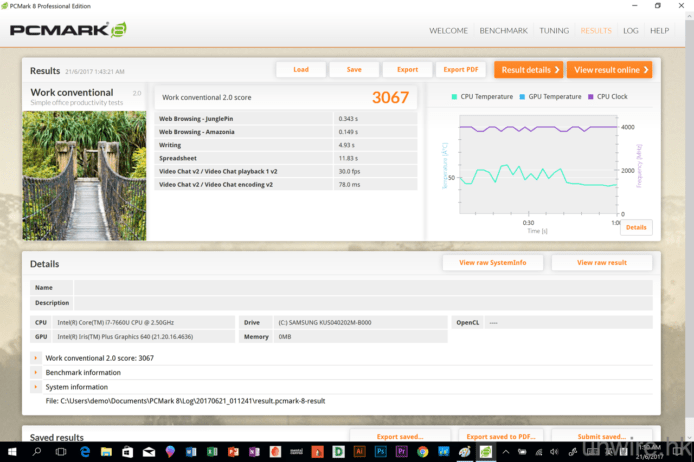This screenshot has width=694, height=462.
Task: Click the Result details button
Action: pyautogui.click(x=528, y=70)
